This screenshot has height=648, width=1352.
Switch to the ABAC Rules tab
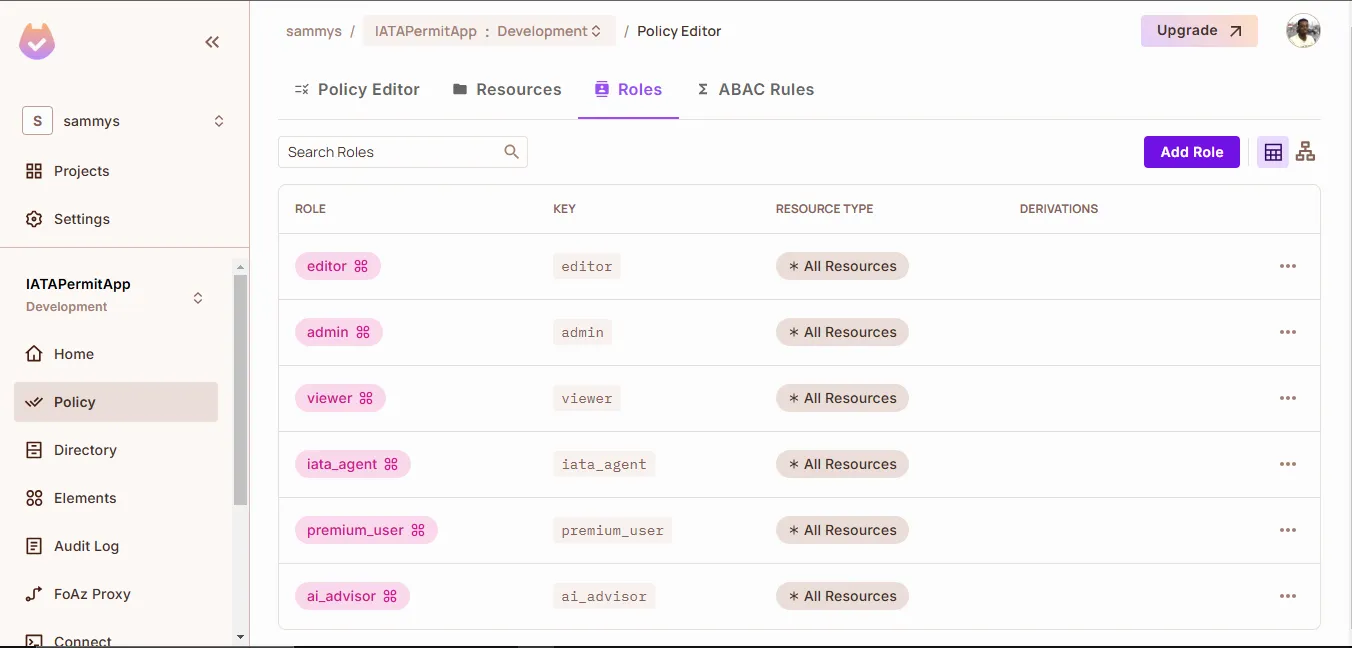coord(755,89)
